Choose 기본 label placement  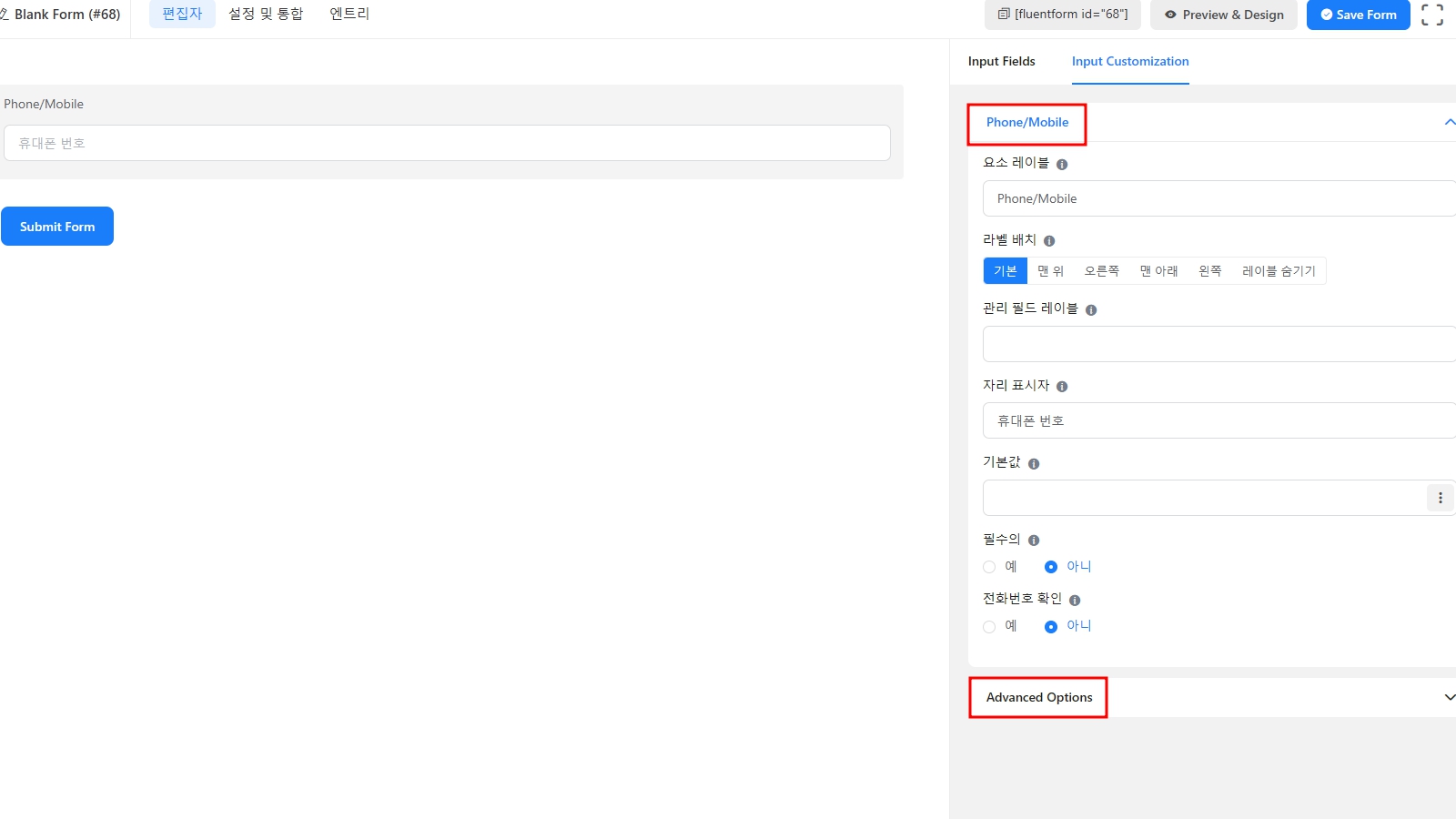click(x=1005, y=271)
